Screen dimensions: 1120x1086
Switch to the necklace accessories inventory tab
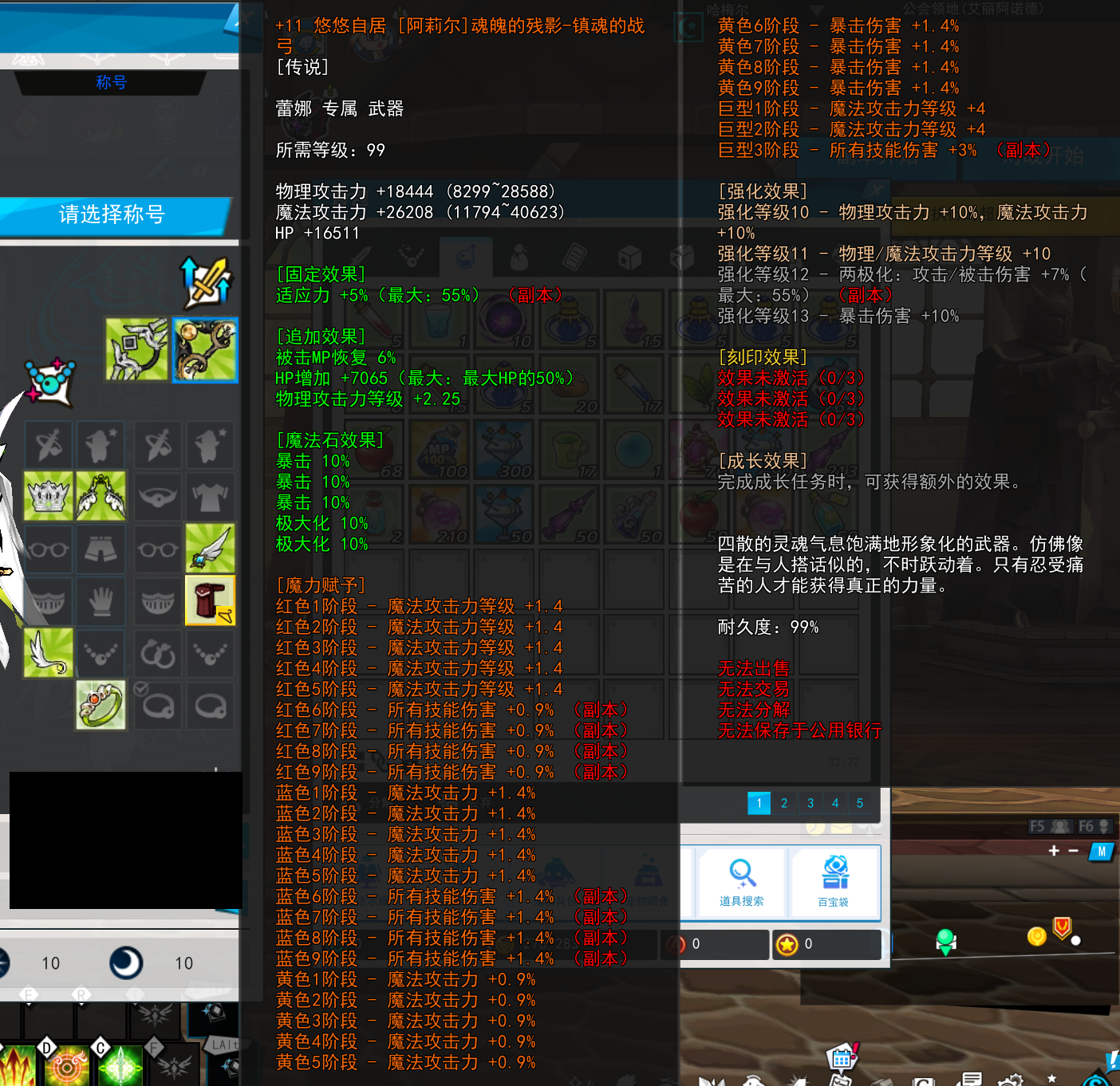(x=412, y=258)
